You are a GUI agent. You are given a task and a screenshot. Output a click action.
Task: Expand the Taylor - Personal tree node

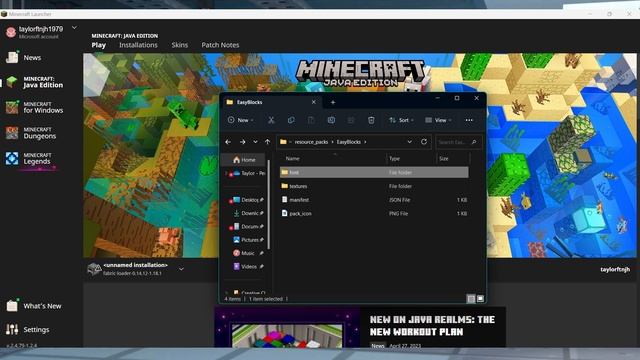227,173
